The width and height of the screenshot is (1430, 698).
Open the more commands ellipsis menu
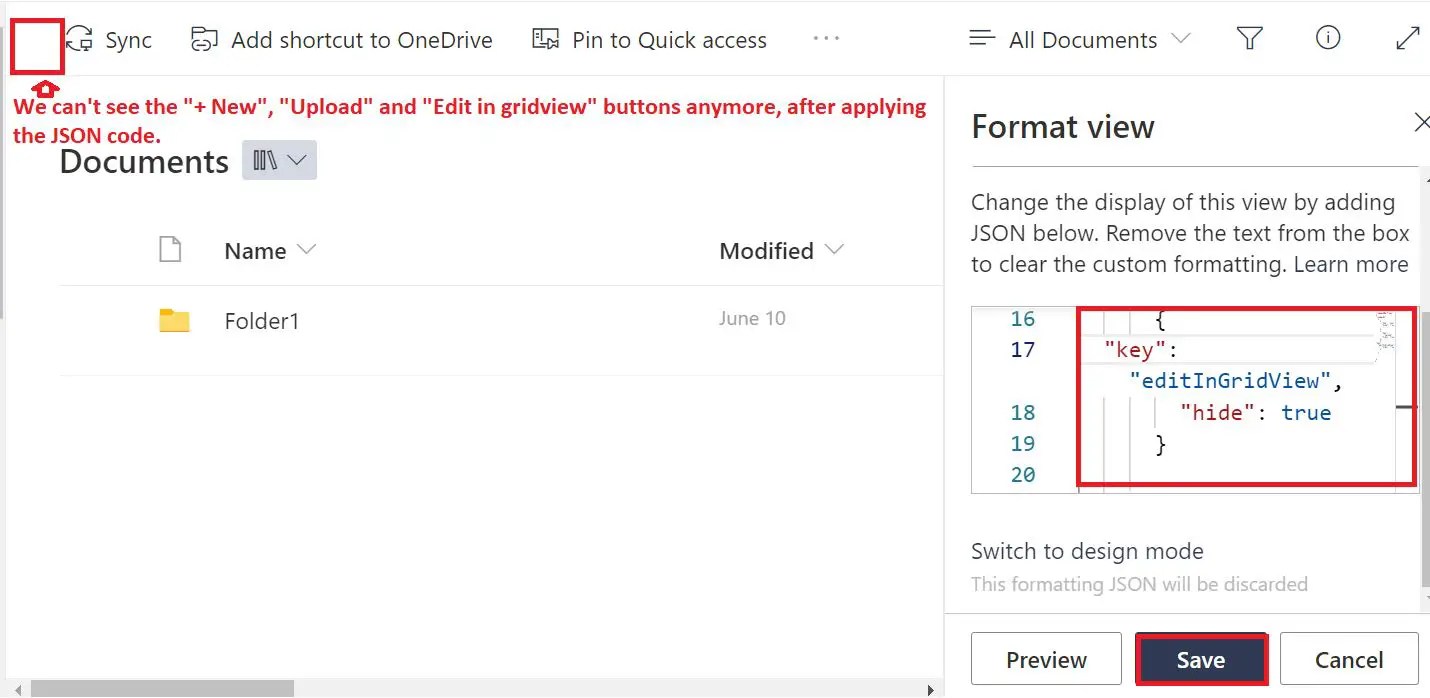click(x=826, y=38)
